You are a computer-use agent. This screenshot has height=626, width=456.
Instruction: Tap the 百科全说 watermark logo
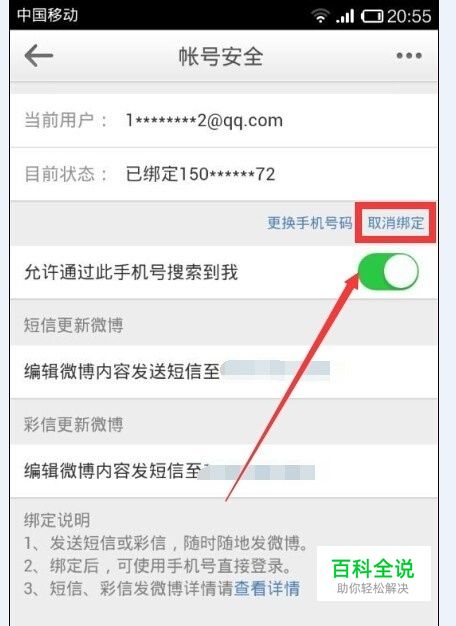coord(373,574)
